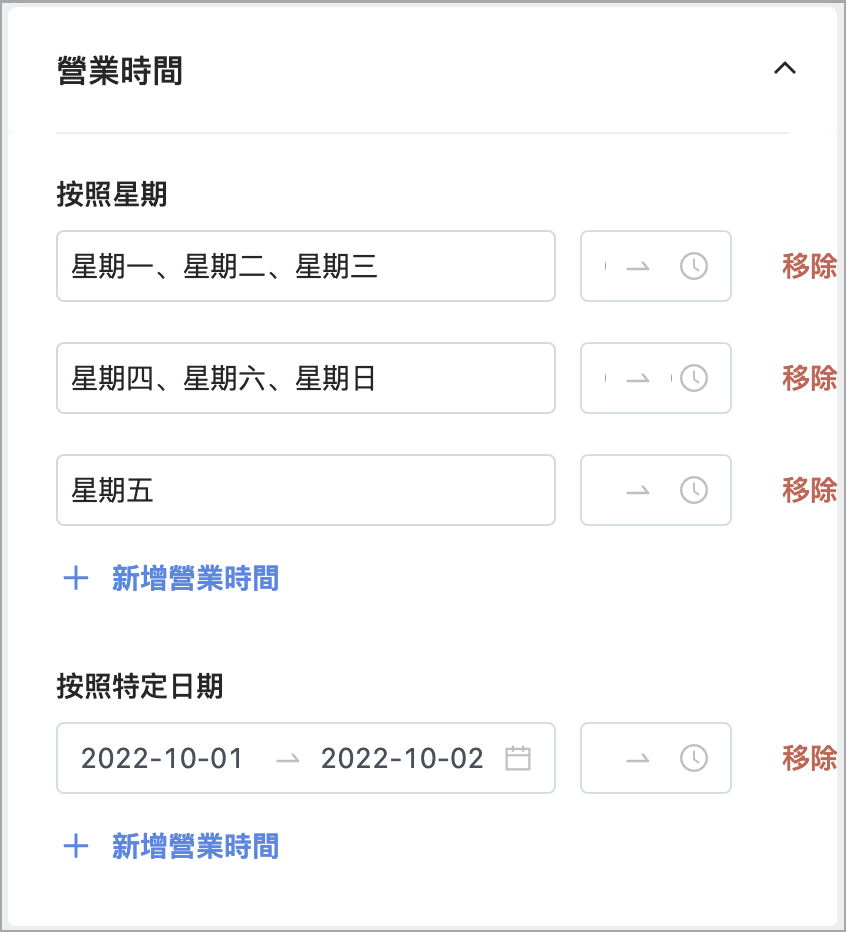The image size is (846, 932).
Task: Click clock icon for 星期四、星期六、星期日 row
Action: [x=693, y=378]
